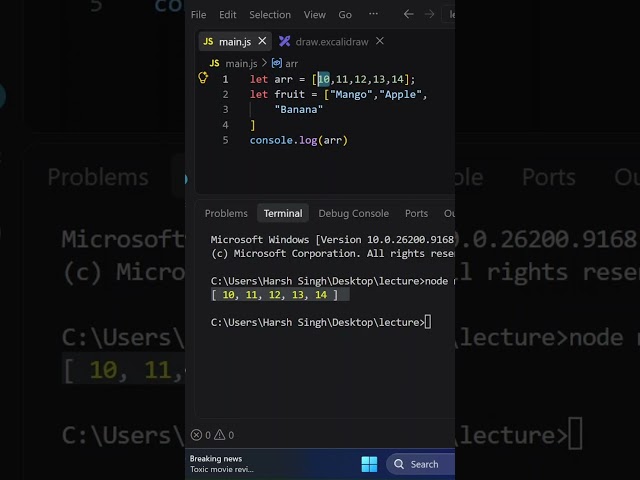Viewport: 640px width, 480px height.
Task: Click the terminal prompt cursor
Action: coord(428,322)
